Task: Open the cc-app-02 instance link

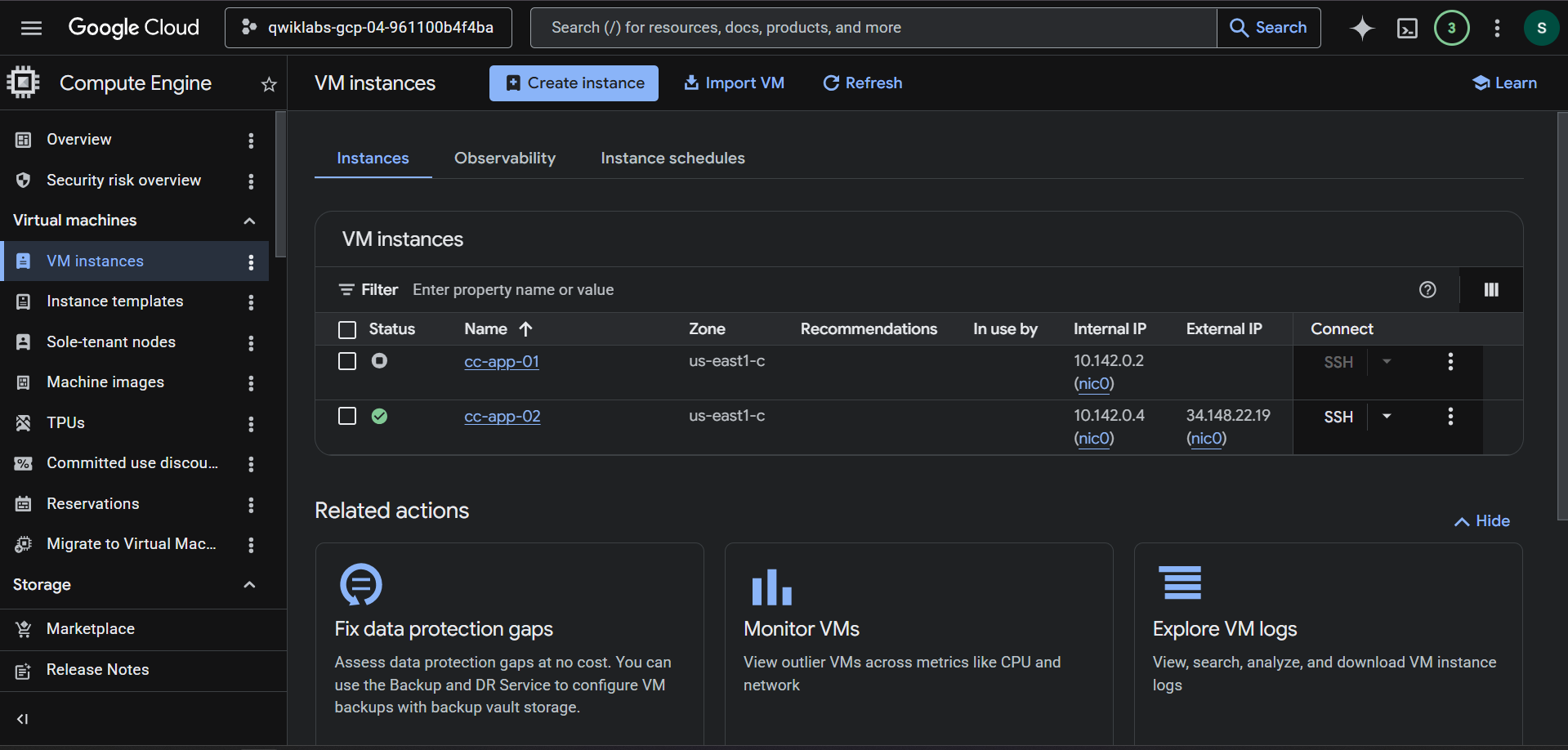Action: pos(503,416)
